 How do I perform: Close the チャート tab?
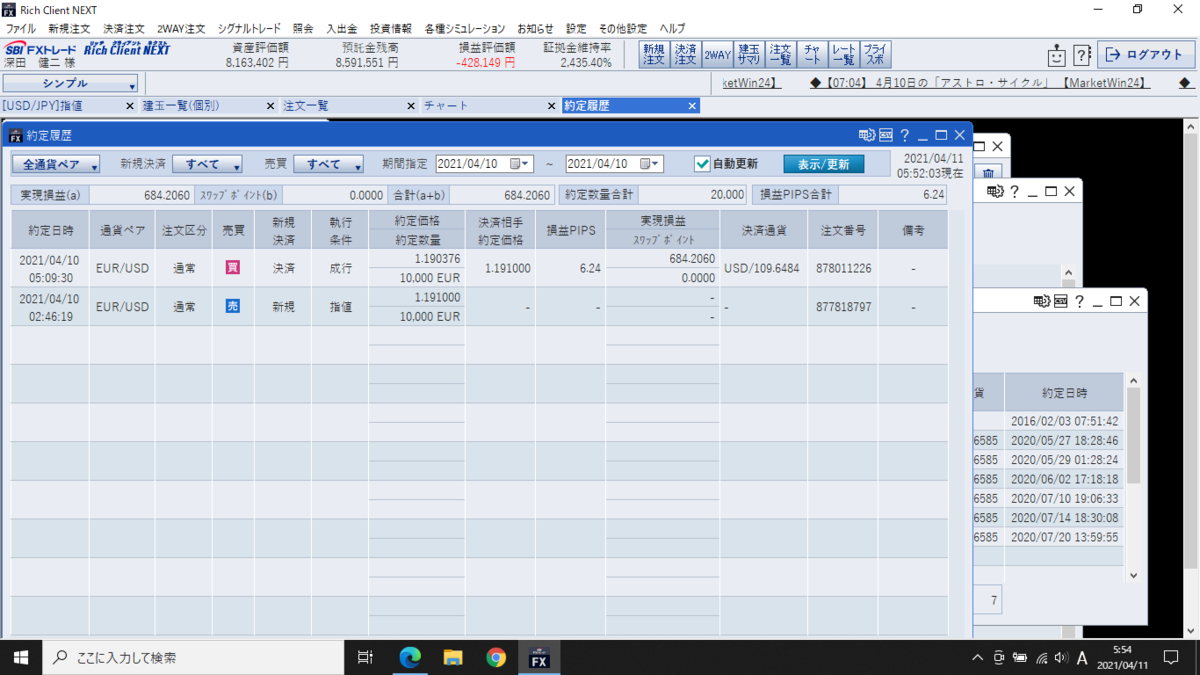click(x=552, y=105)
